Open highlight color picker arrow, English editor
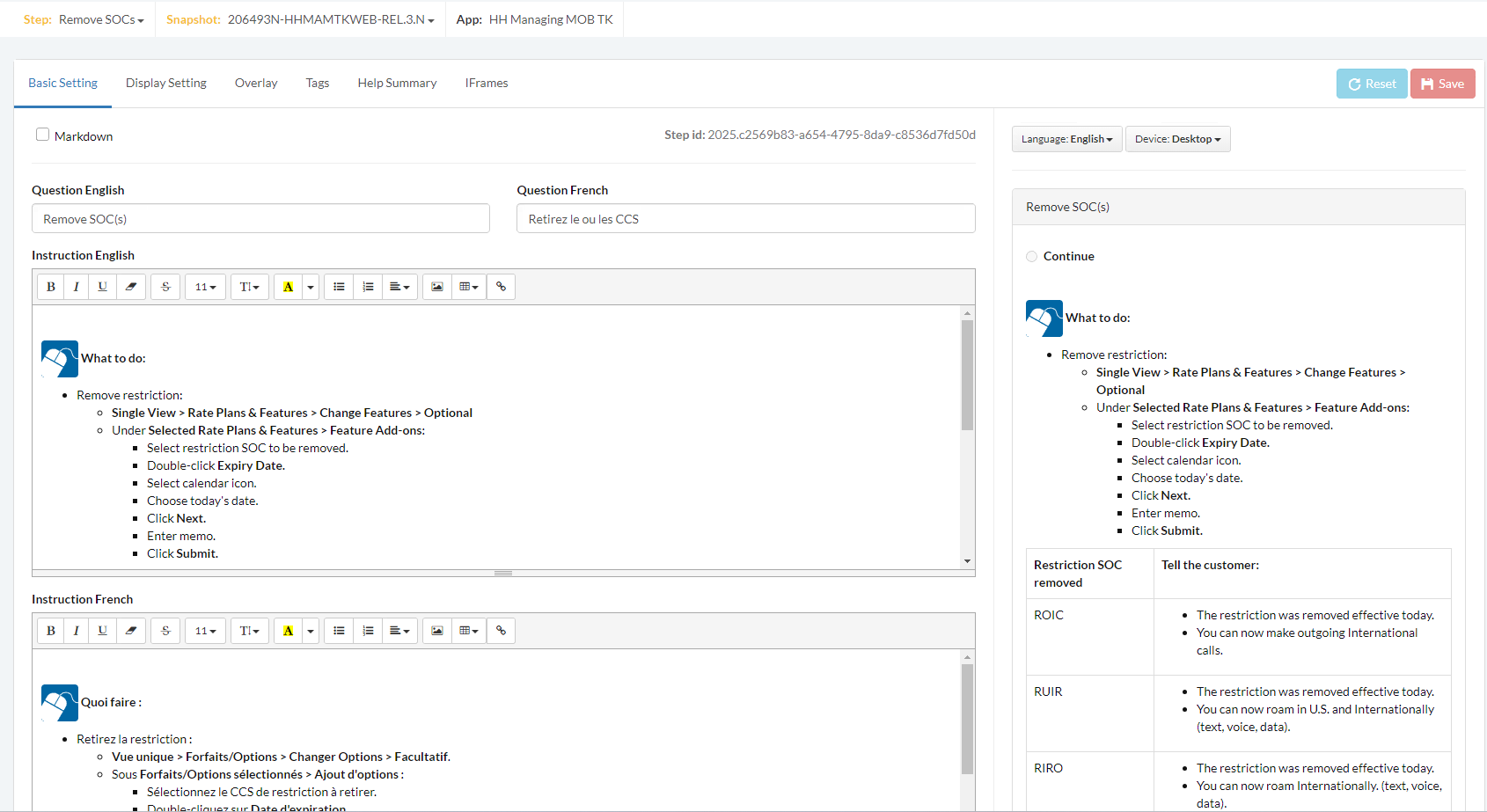This screenshot has width=1487, height=812. [311, 287]
